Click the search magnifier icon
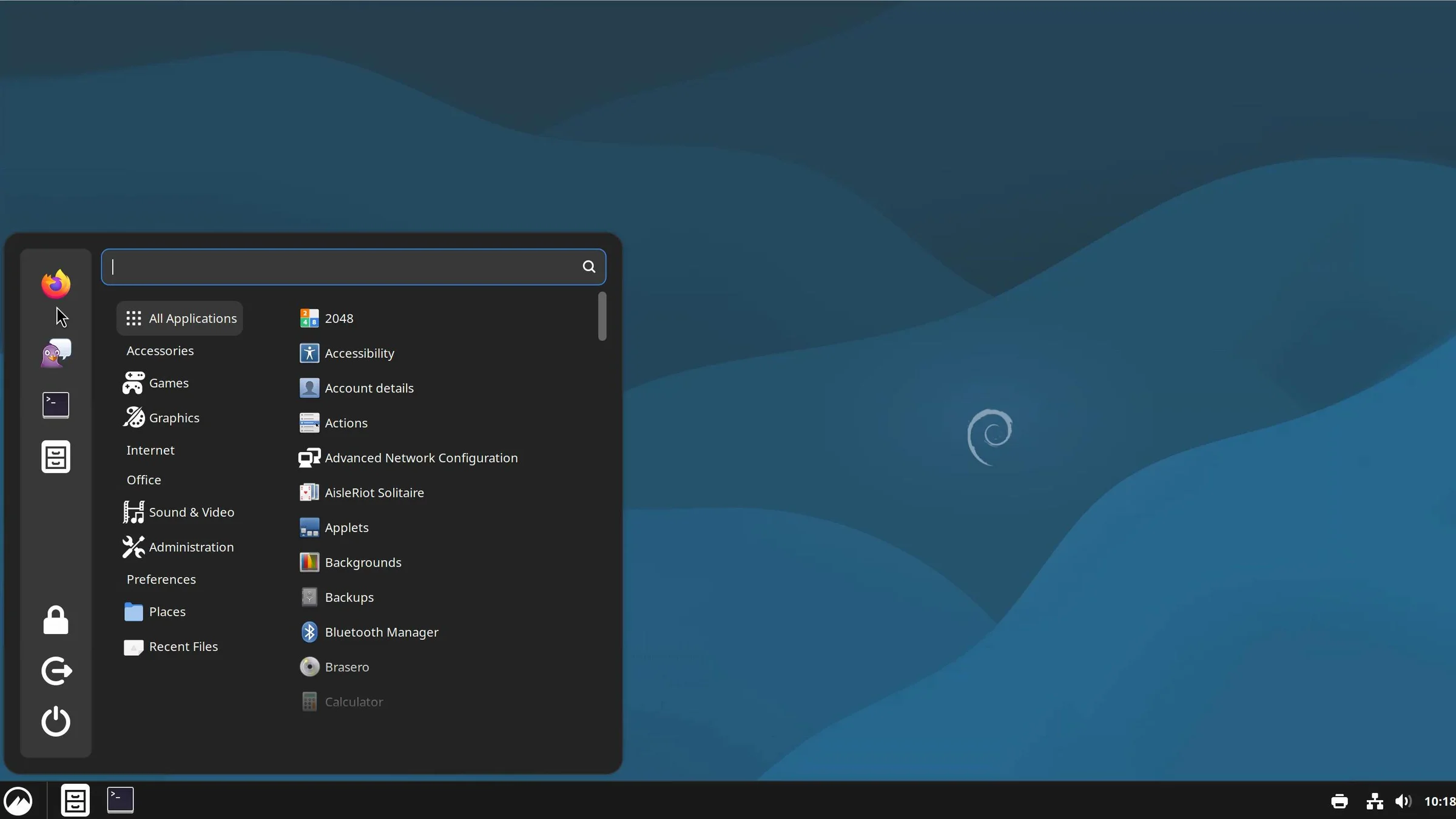Viewport: 1456px width, 819px height. [x=588, y=266]
